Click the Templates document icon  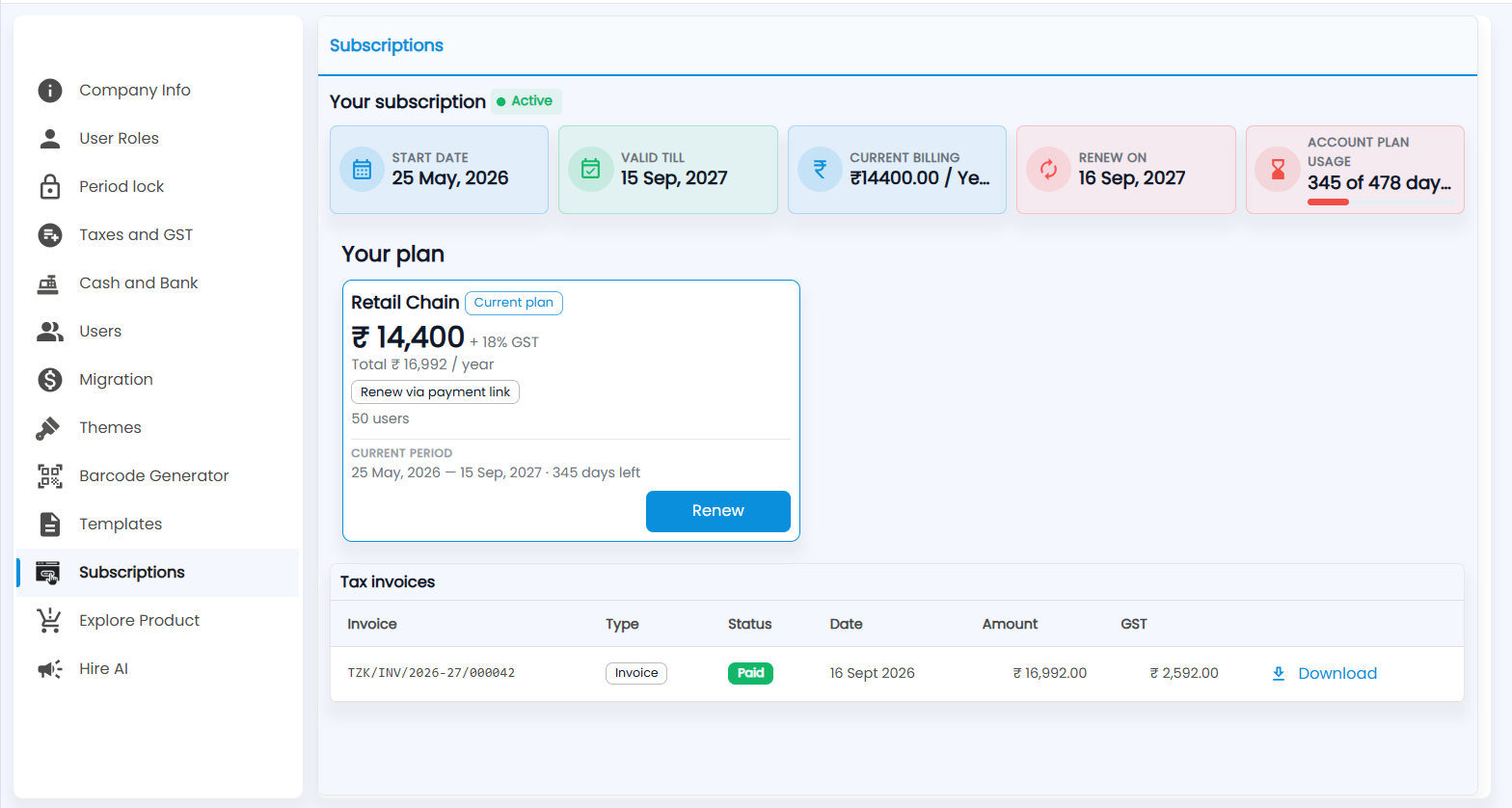pos(50,525)
